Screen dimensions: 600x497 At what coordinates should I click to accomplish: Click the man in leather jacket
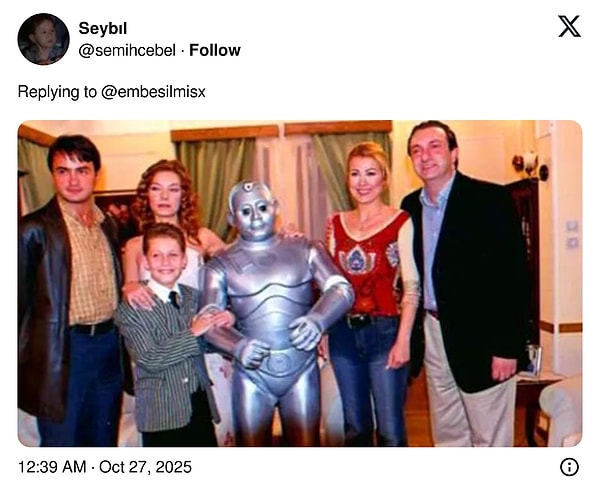tap(71, 291)
